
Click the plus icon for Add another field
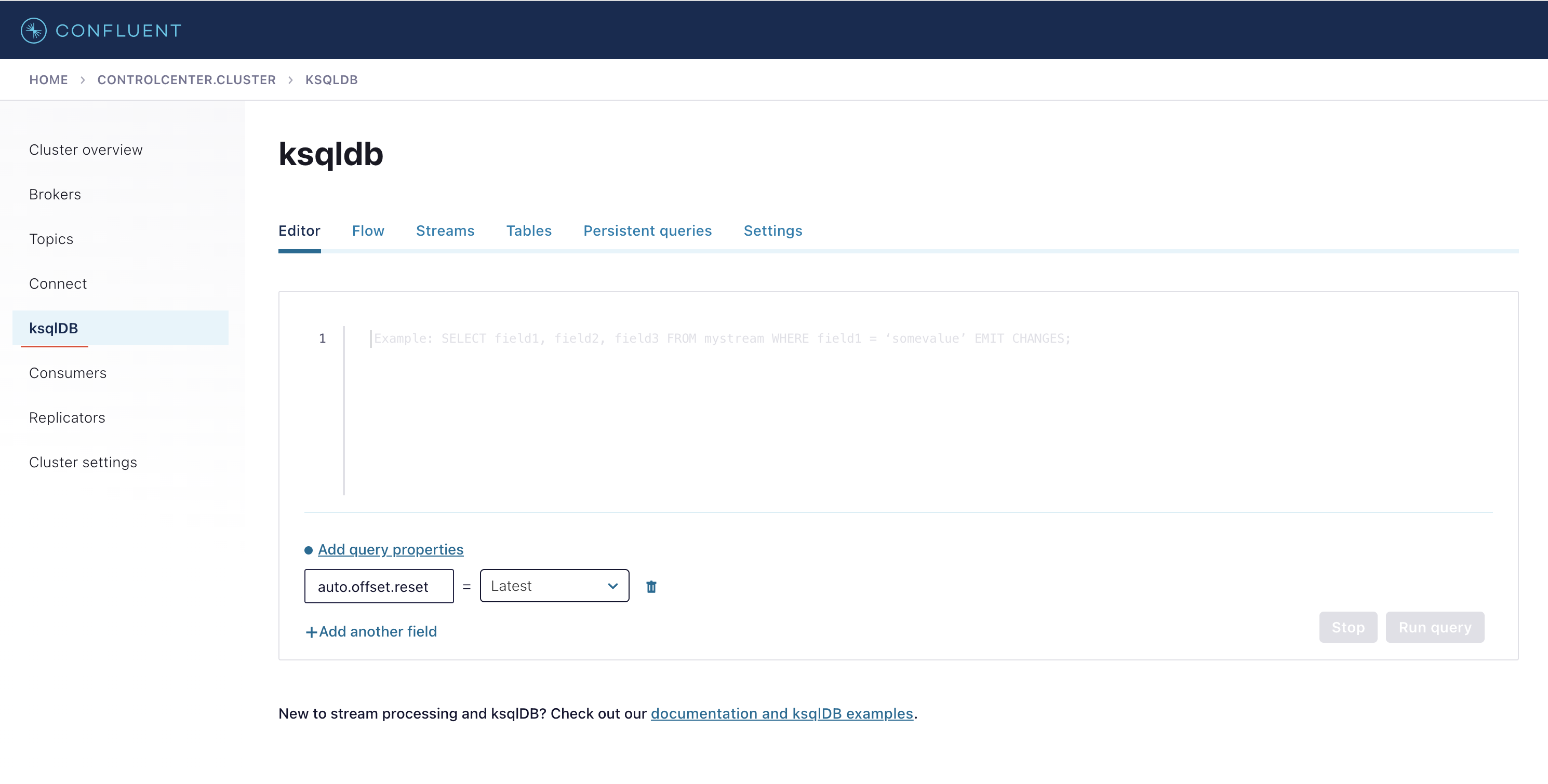(x=311, y=632)
